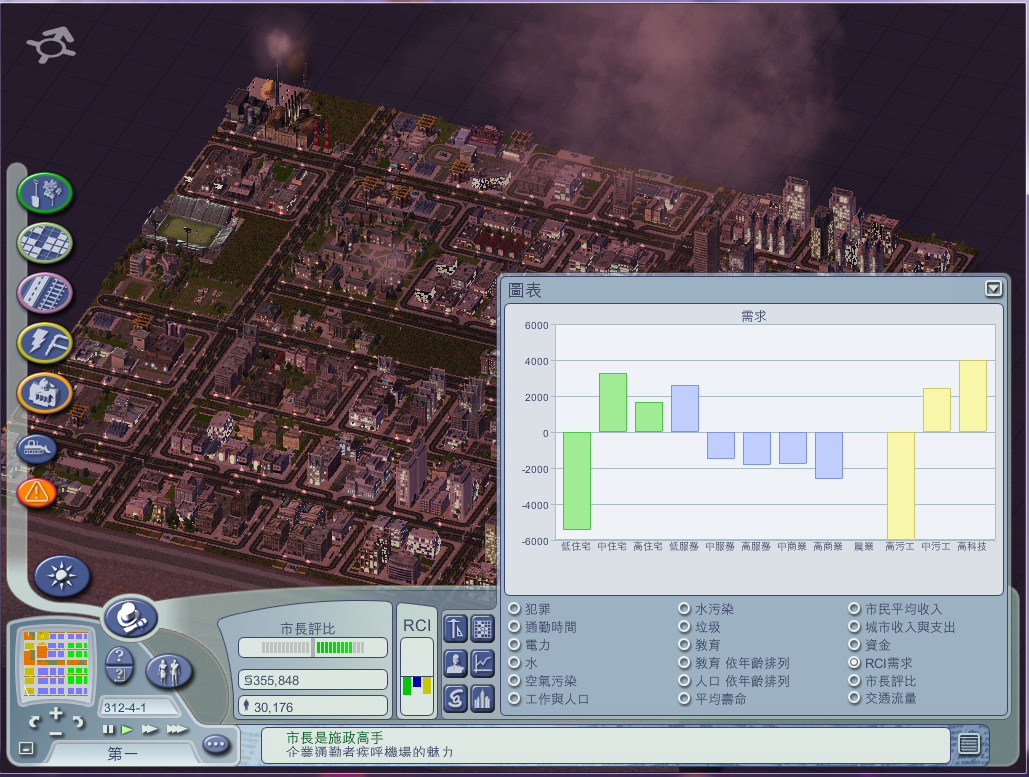The height and width of the screenshot is (777, 1029).
Task: Open the budget panel showing §355,848
Action: pos(313,680)
